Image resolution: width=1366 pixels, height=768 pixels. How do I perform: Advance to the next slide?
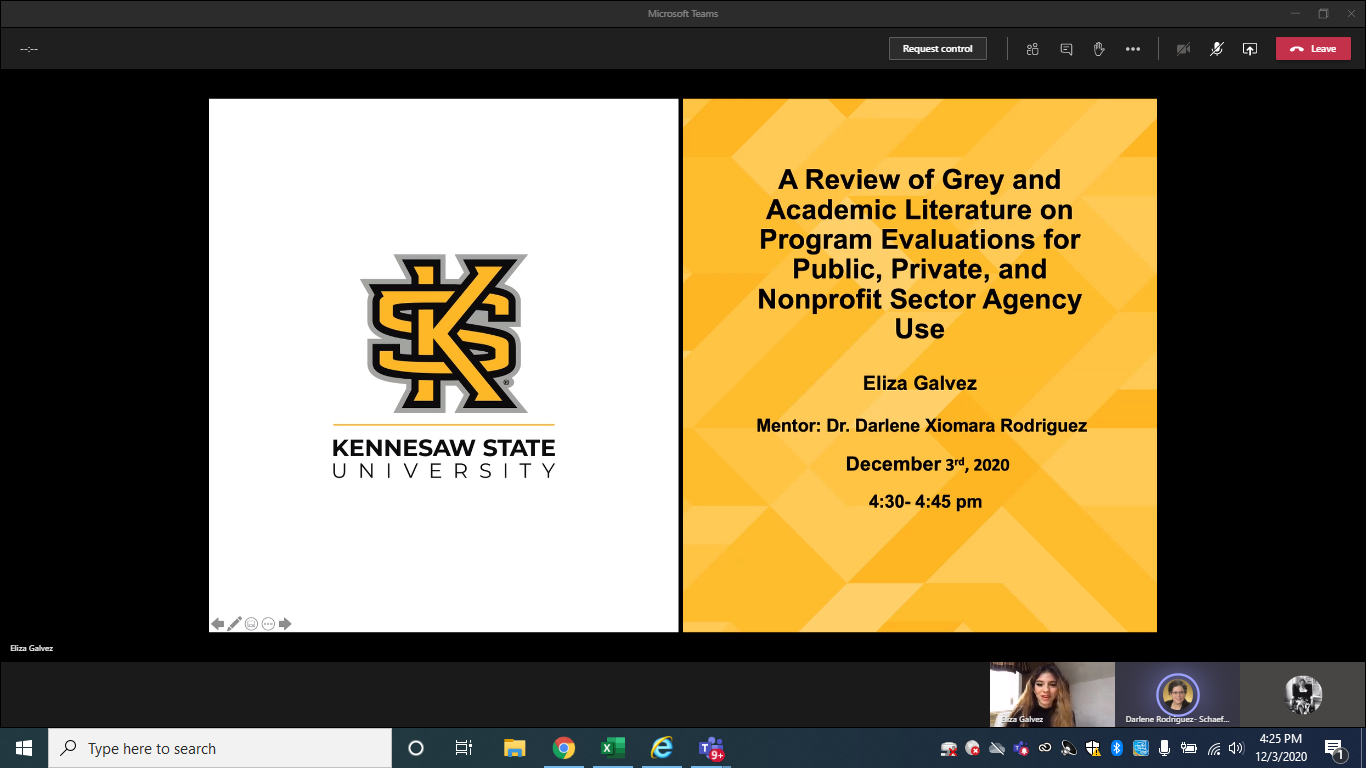pos(285,624)
